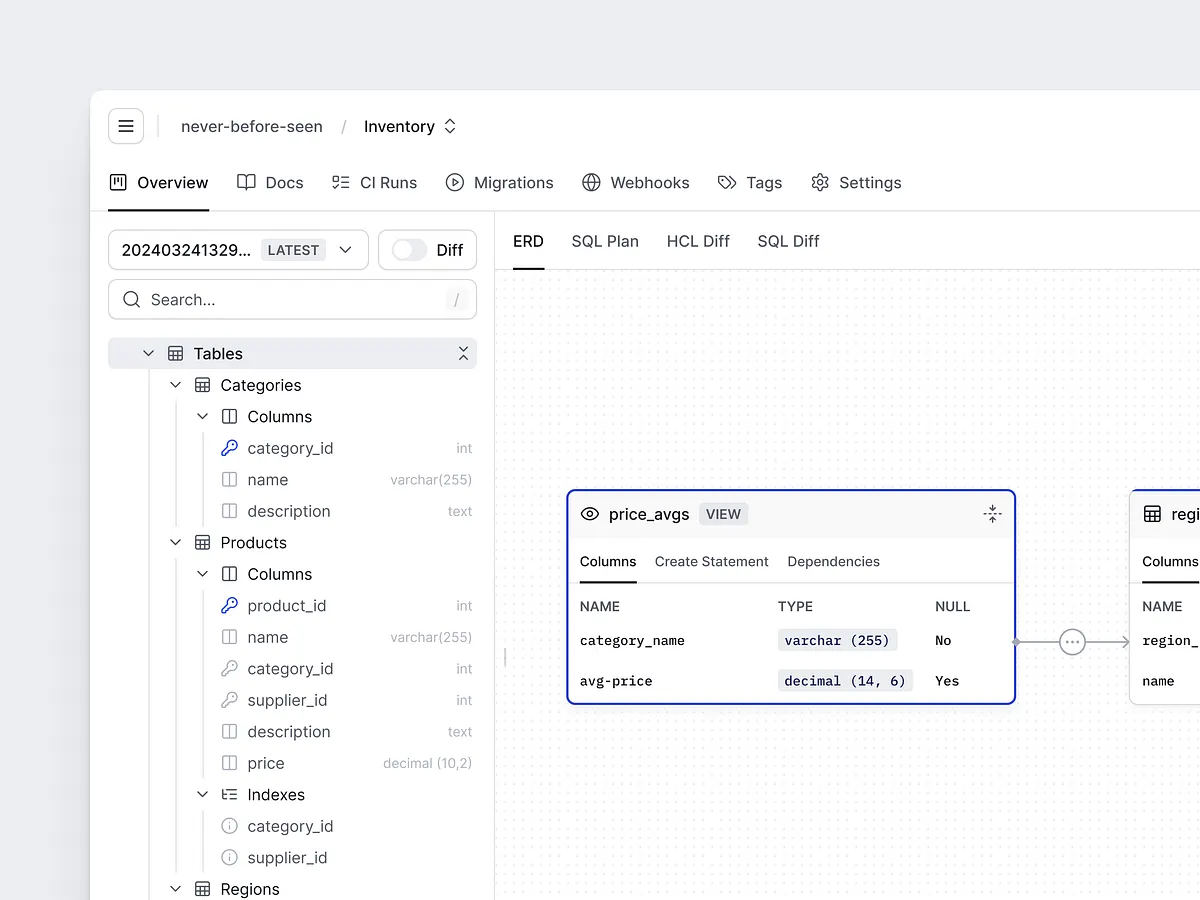Go to never-before-seen breadcrumb link

tap(252, 127)
